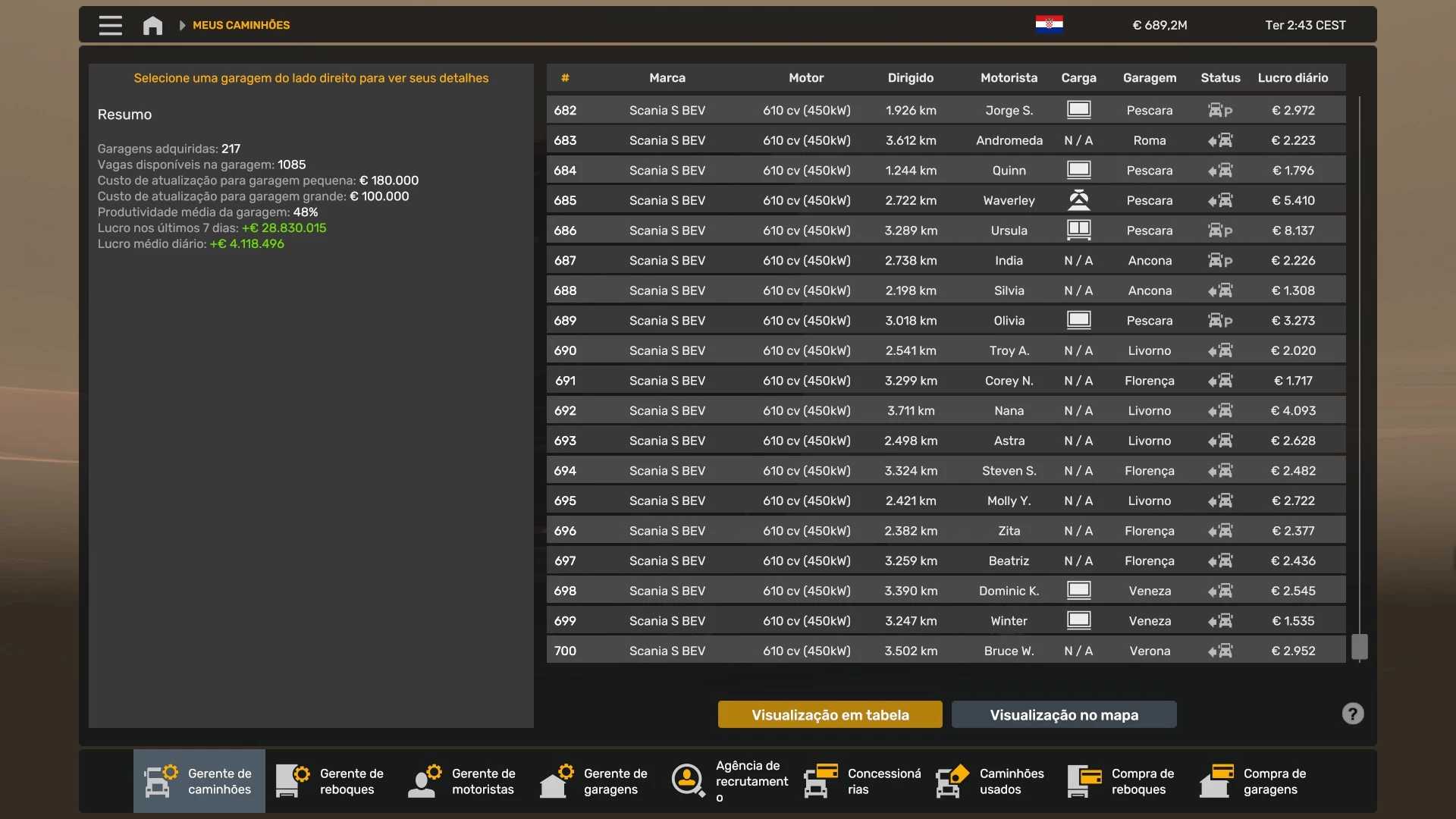Click status icon of truck 682
The width and height of the screenshot is (1456, 819).
pyautogui.click(x=1219, y=111)
